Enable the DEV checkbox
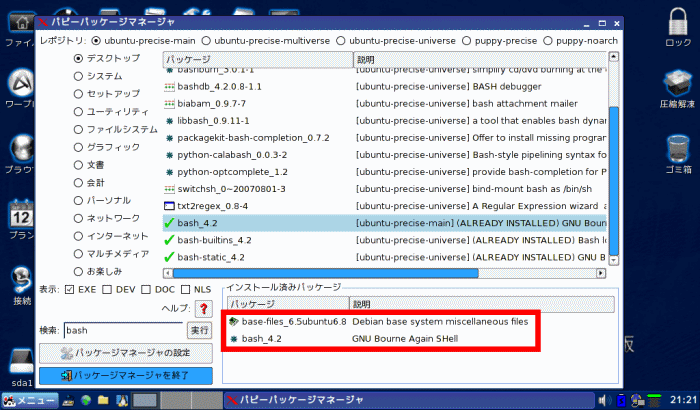The image size is (700, 410). (x=107, y=289)
